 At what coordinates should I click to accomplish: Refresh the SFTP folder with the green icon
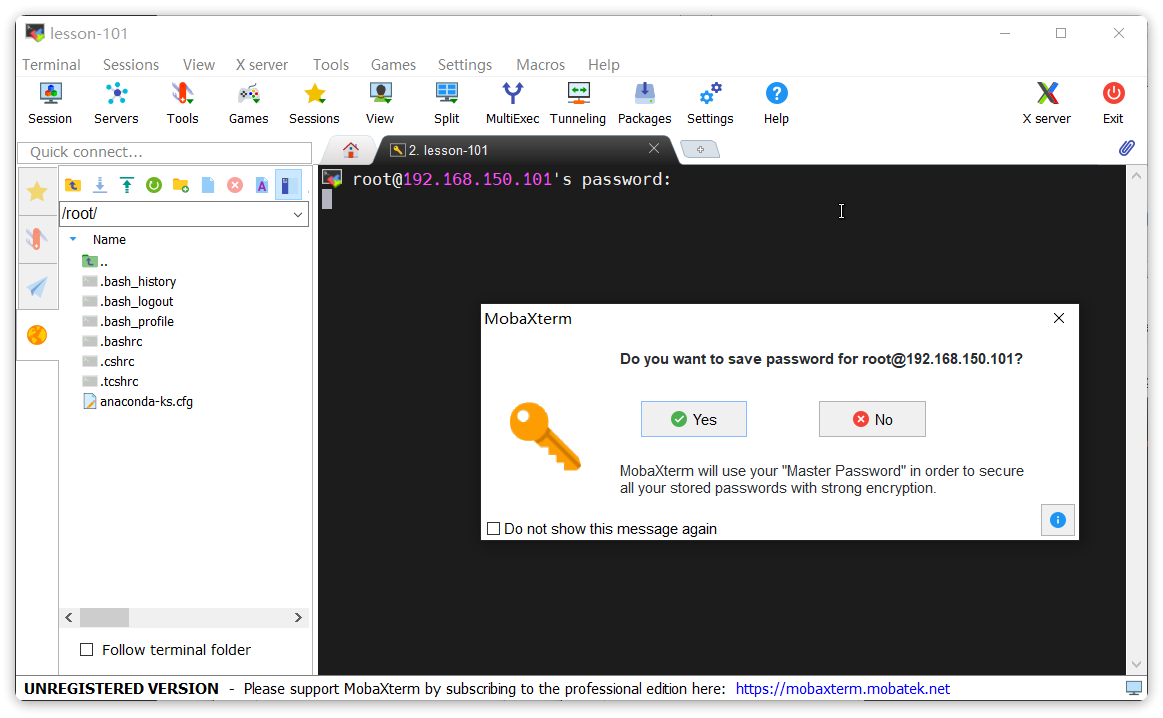(x=154, y=185)
